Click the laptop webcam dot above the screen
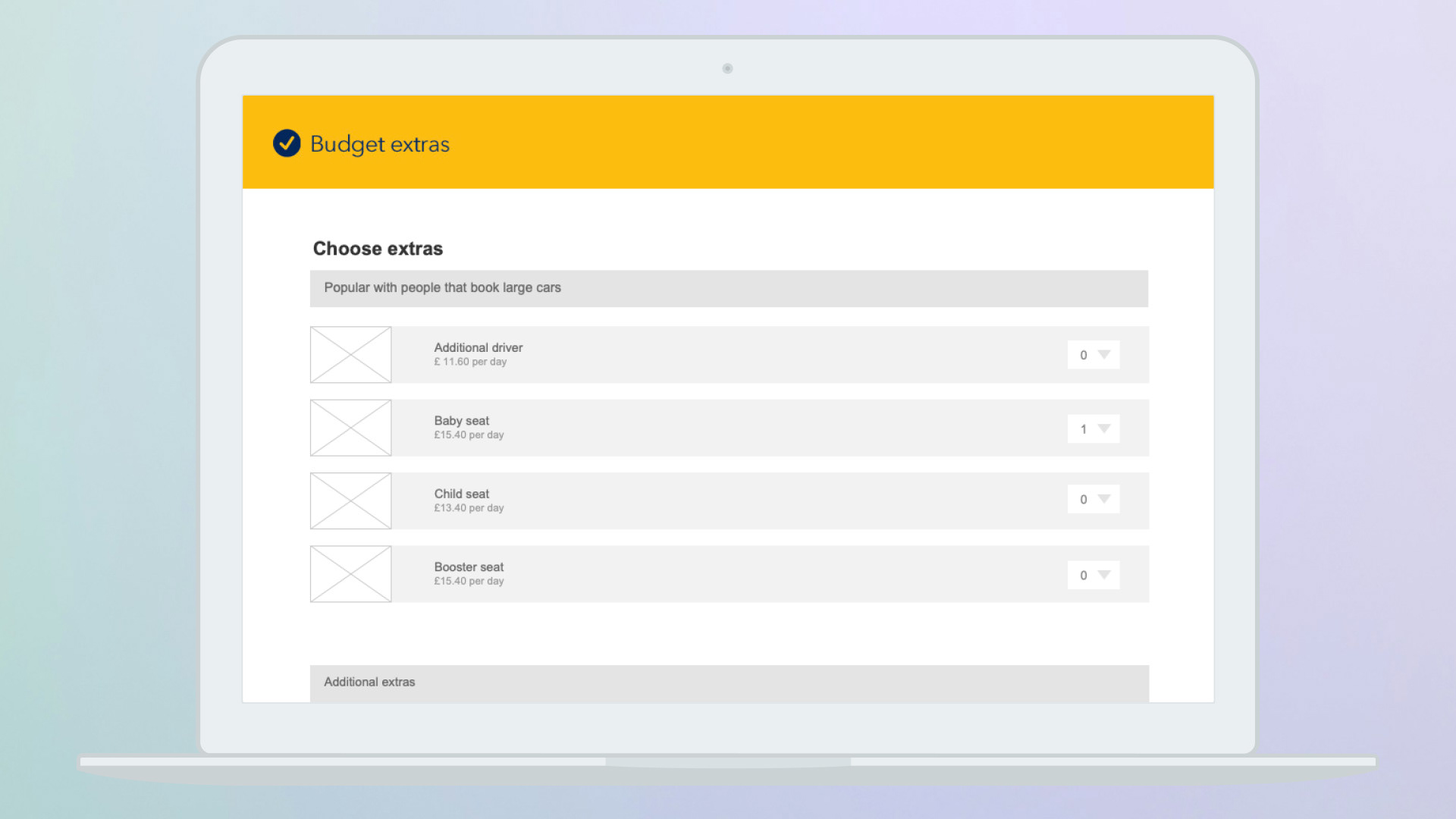The width and height of the screenshot is (1456, 819). (x=727, y=68)
